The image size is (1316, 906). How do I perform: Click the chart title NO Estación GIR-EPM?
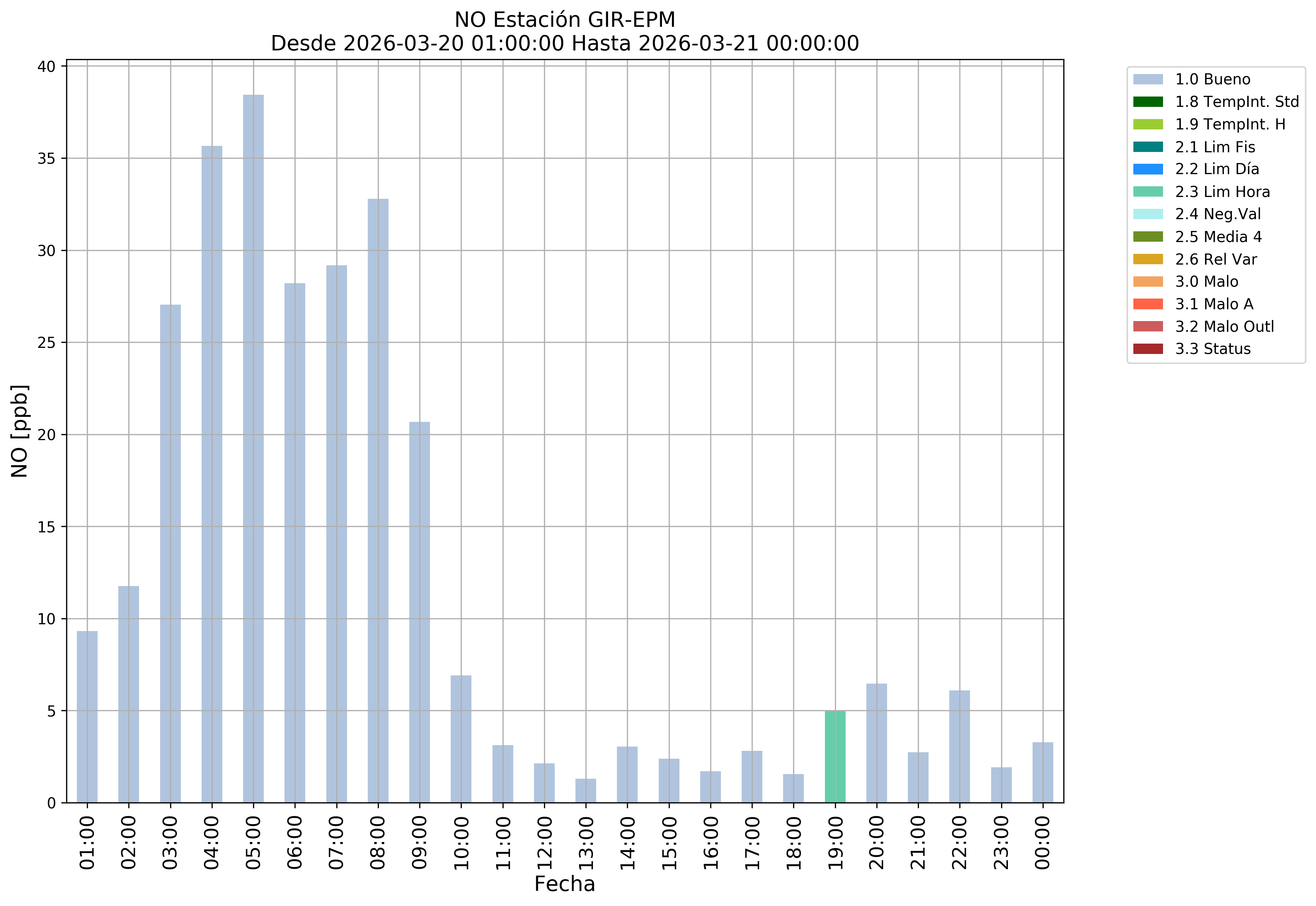point(565,20)
